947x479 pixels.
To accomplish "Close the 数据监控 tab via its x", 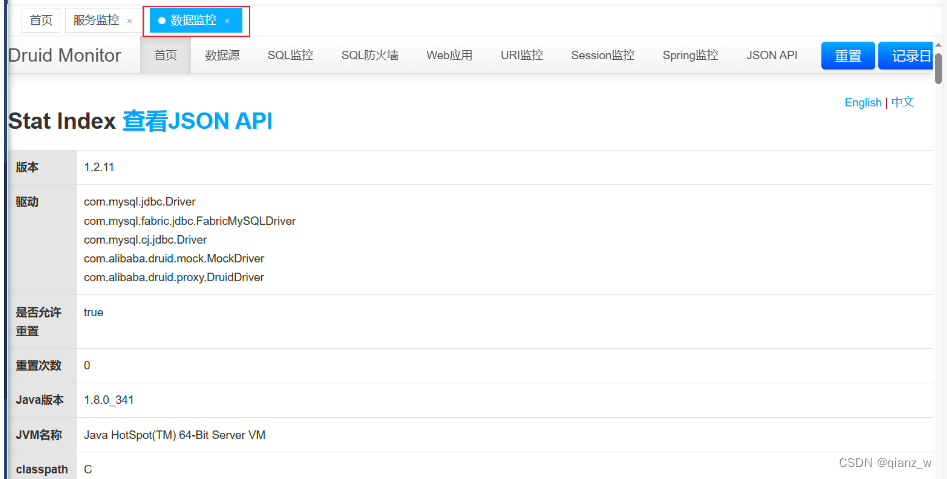I will point(227,21).
